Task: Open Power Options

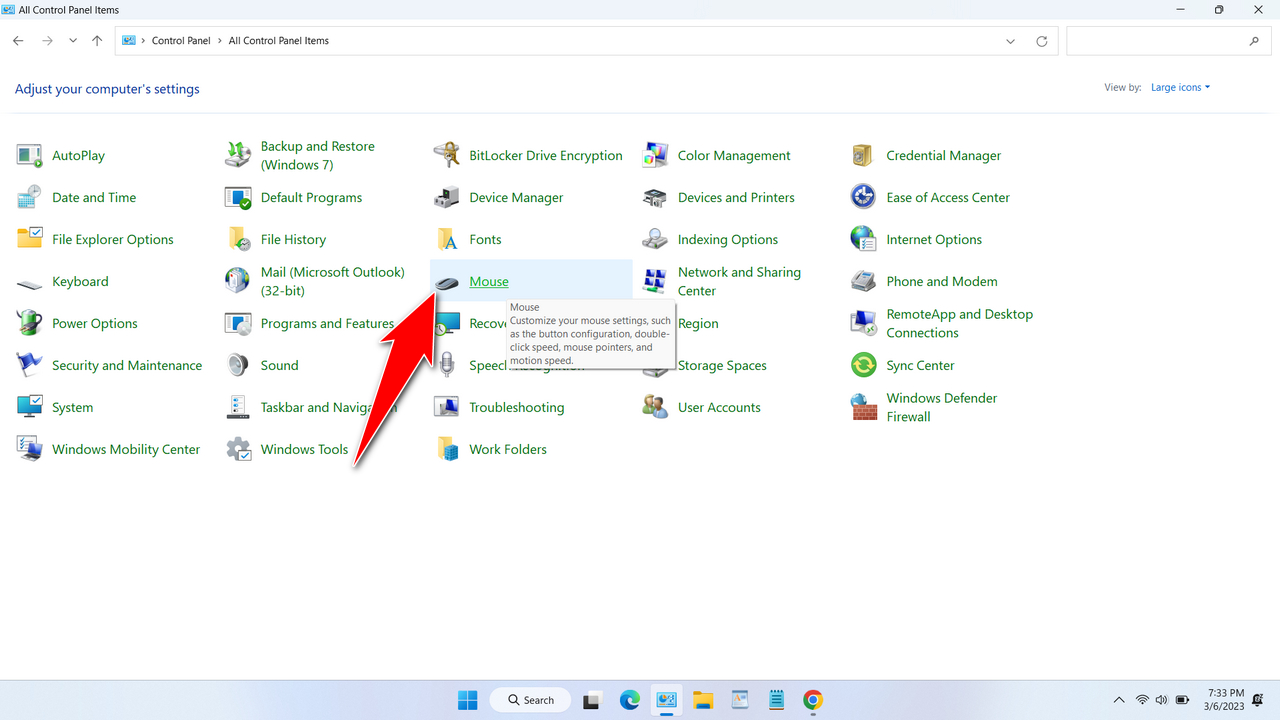Action: (x=95, y=323)
